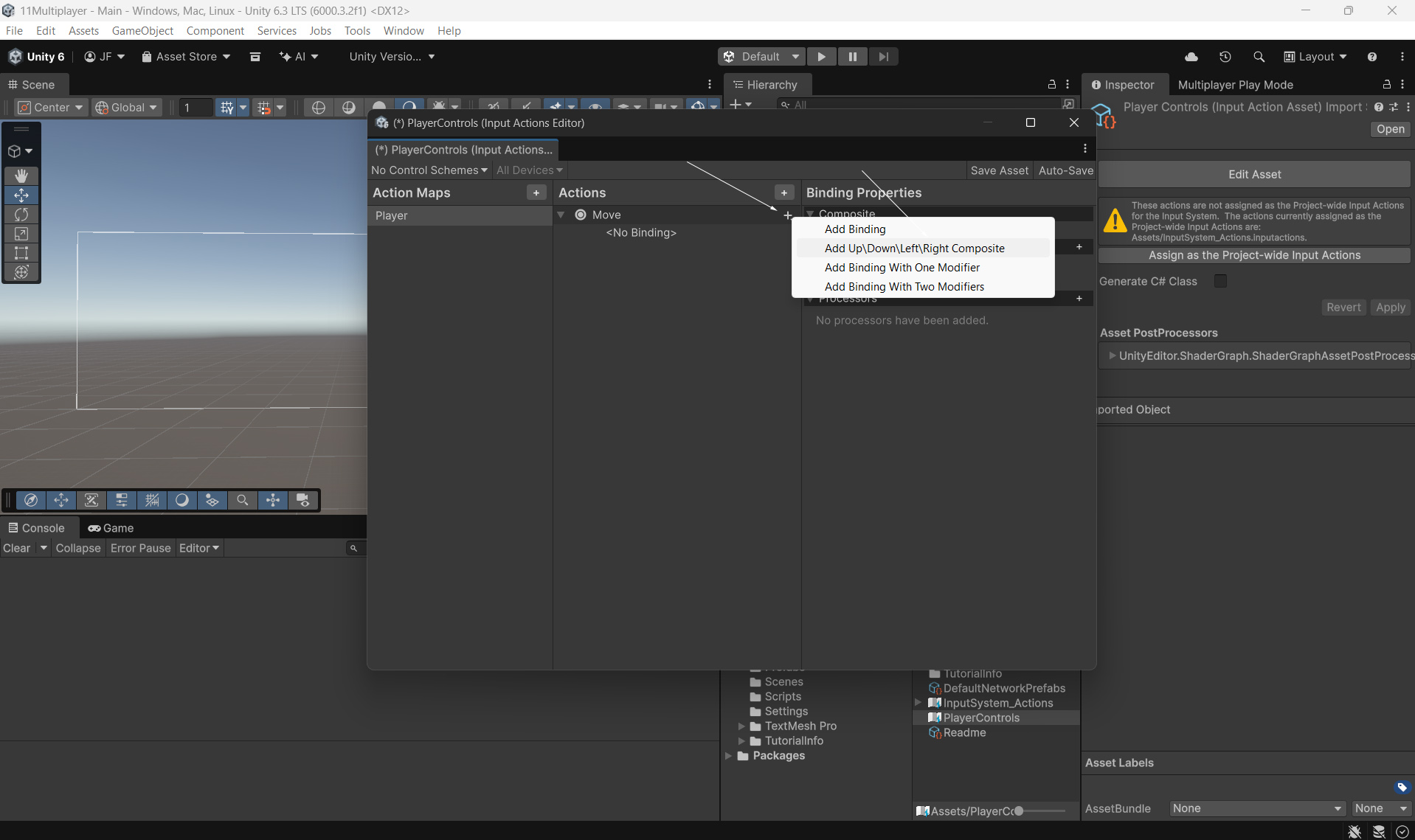Select the Hand view tool
The height and width of the screenshot is (840, 1415).
pyautogui.click(x=21, y=176)
